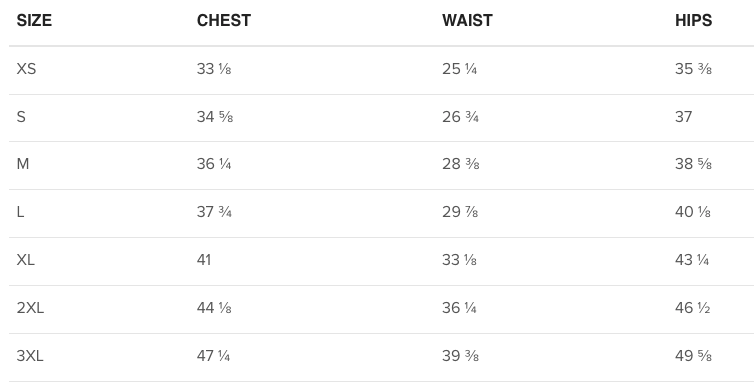
Task: Click the SIZE column header
Action: (34, 21)
